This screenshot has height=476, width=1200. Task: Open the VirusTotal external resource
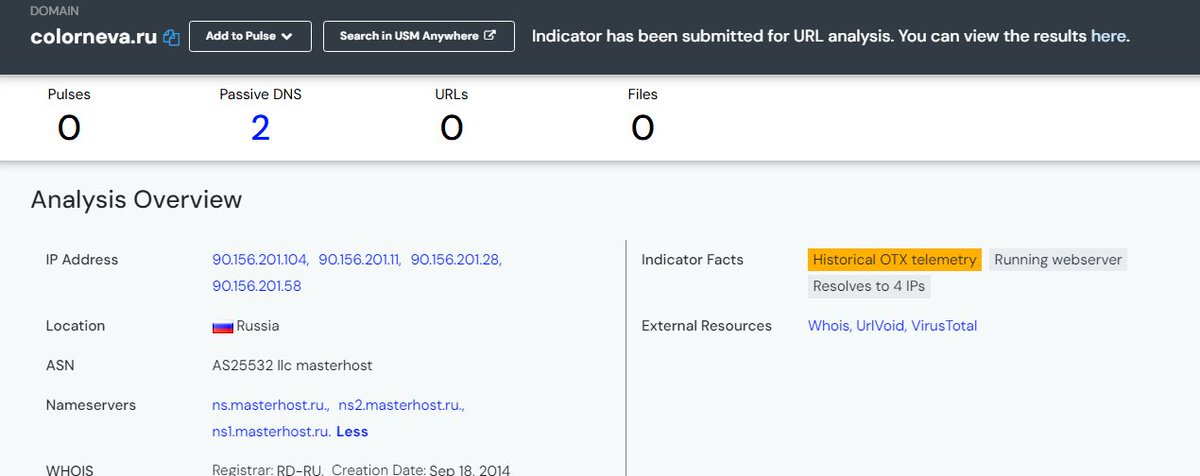(x=944, y=325)
